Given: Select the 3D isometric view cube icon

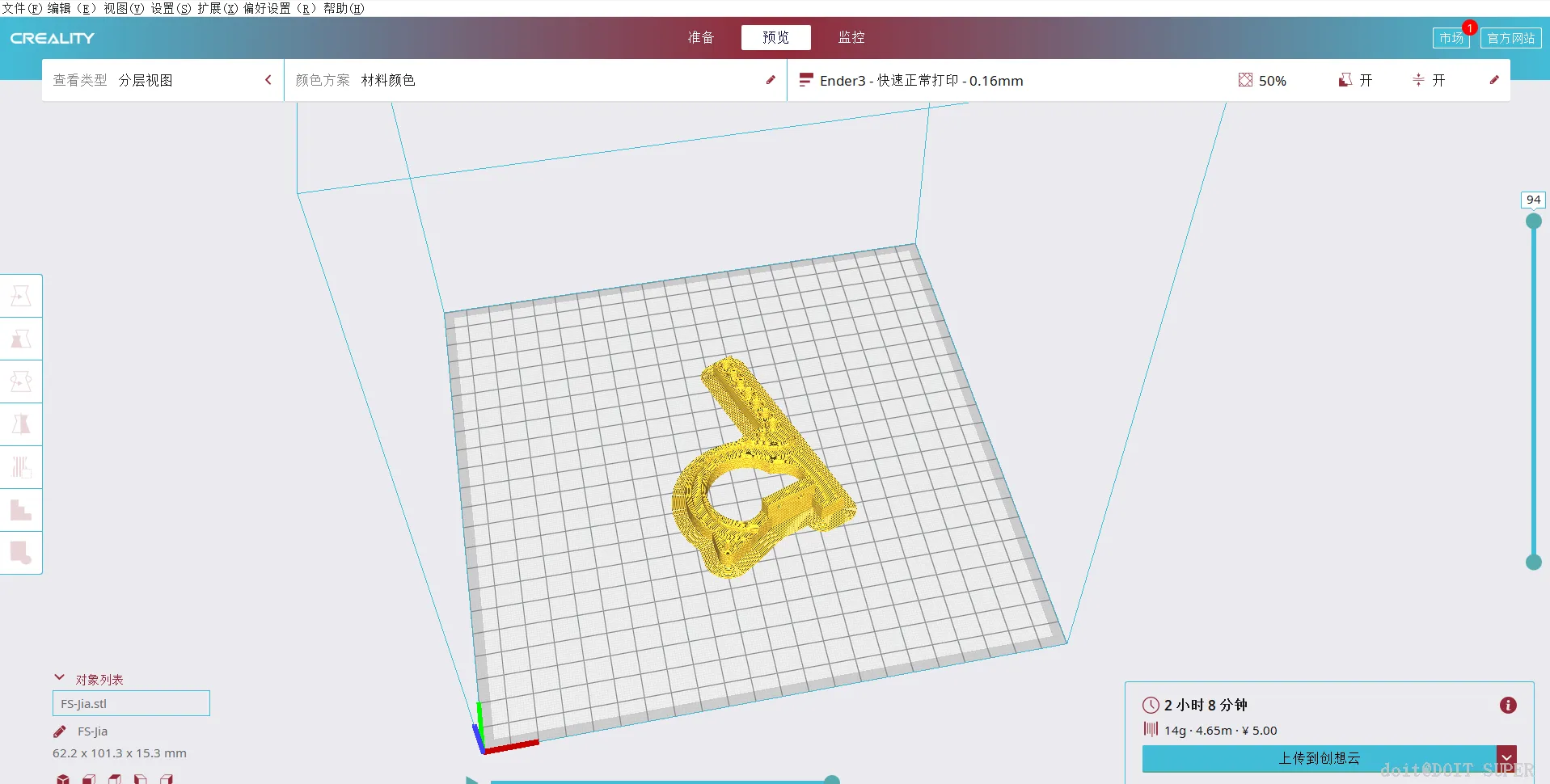Looking at the screenshot, I should click(63, 779).
